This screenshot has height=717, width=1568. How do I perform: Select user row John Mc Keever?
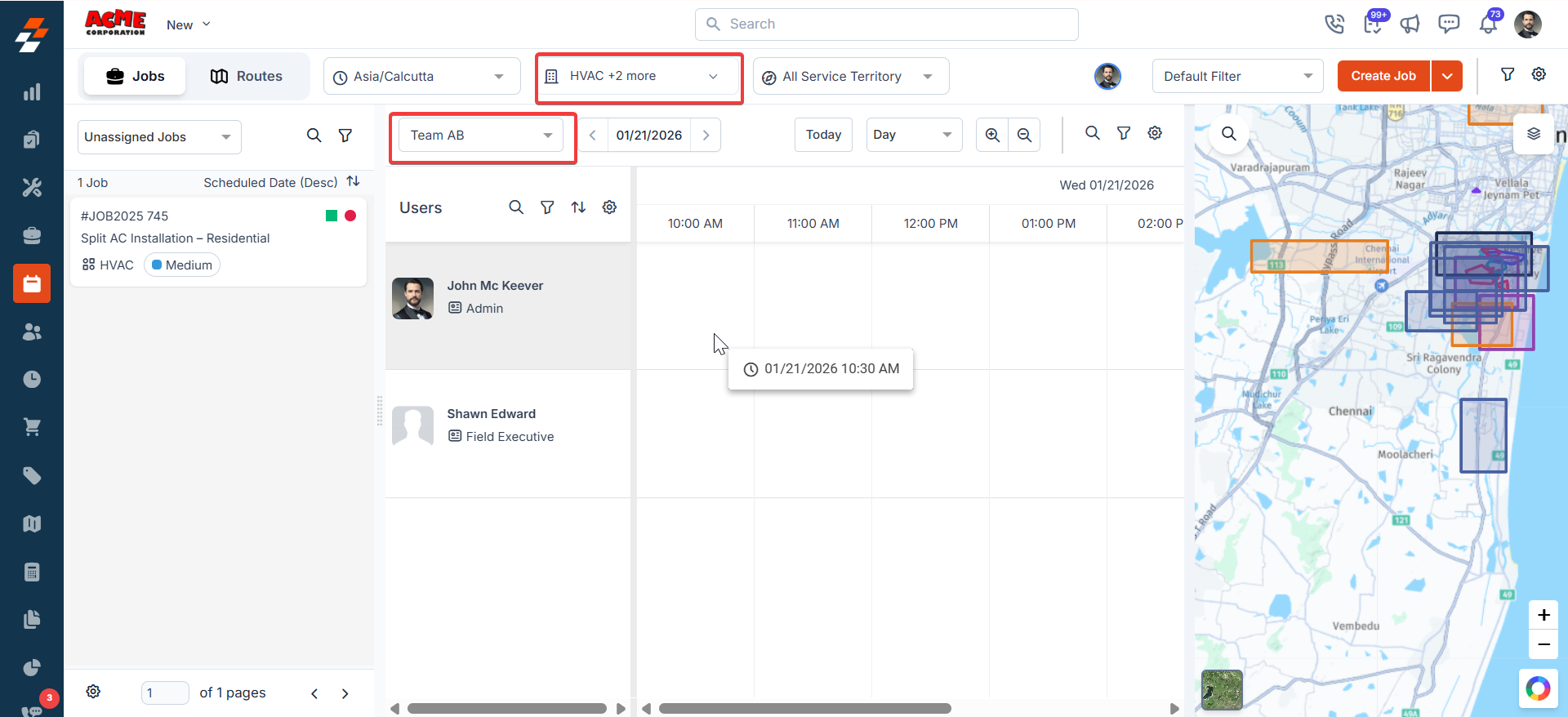pyautogui.click(x=508, y=305)
